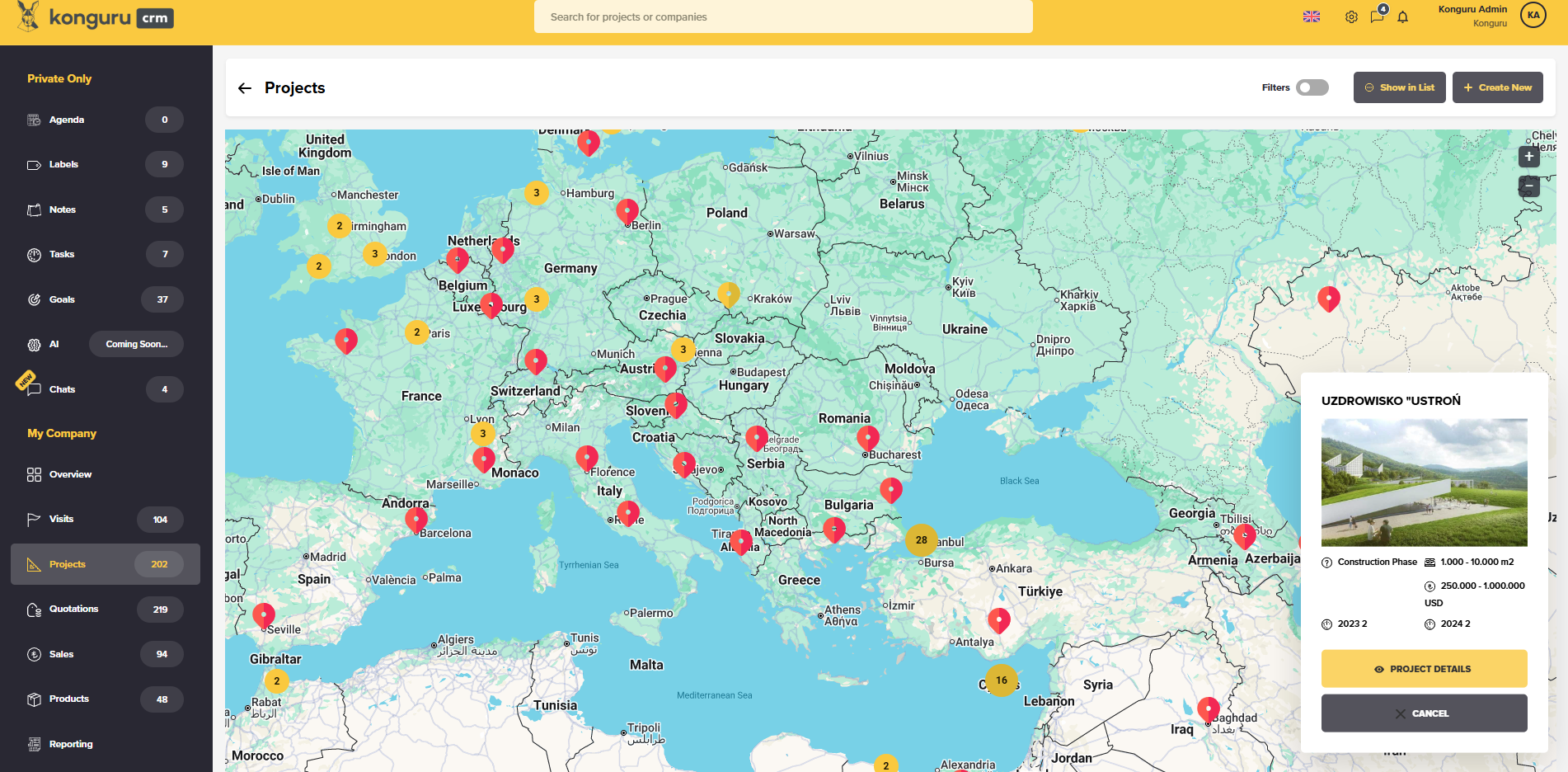Open Project Details for Uzdrowisko Ustroń
The image size is (1568, 772).
click(1424, 668)
